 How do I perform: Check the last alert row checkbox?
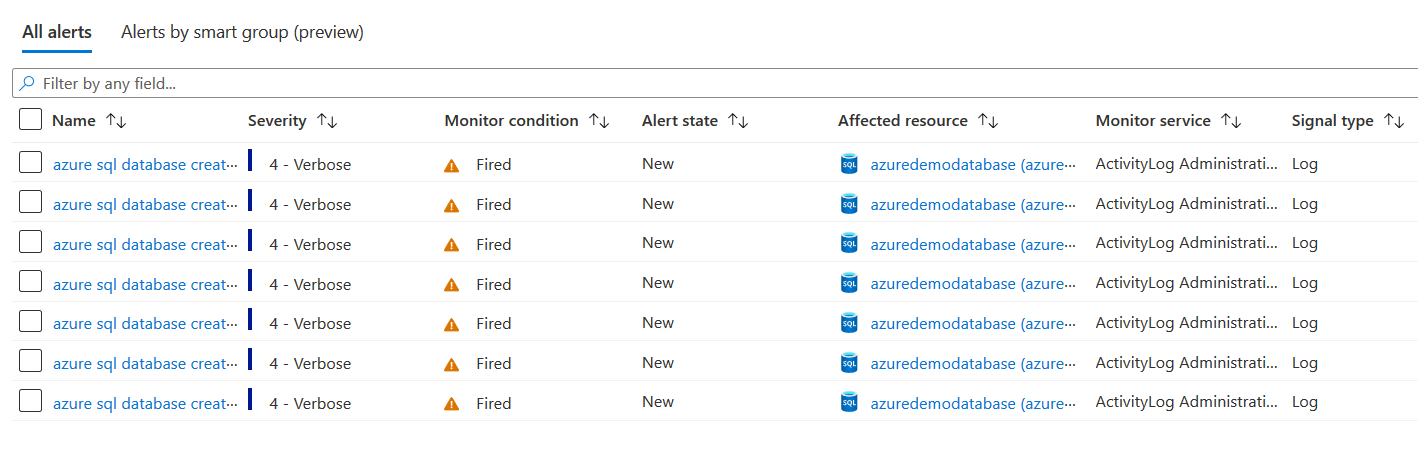[31, 402]
